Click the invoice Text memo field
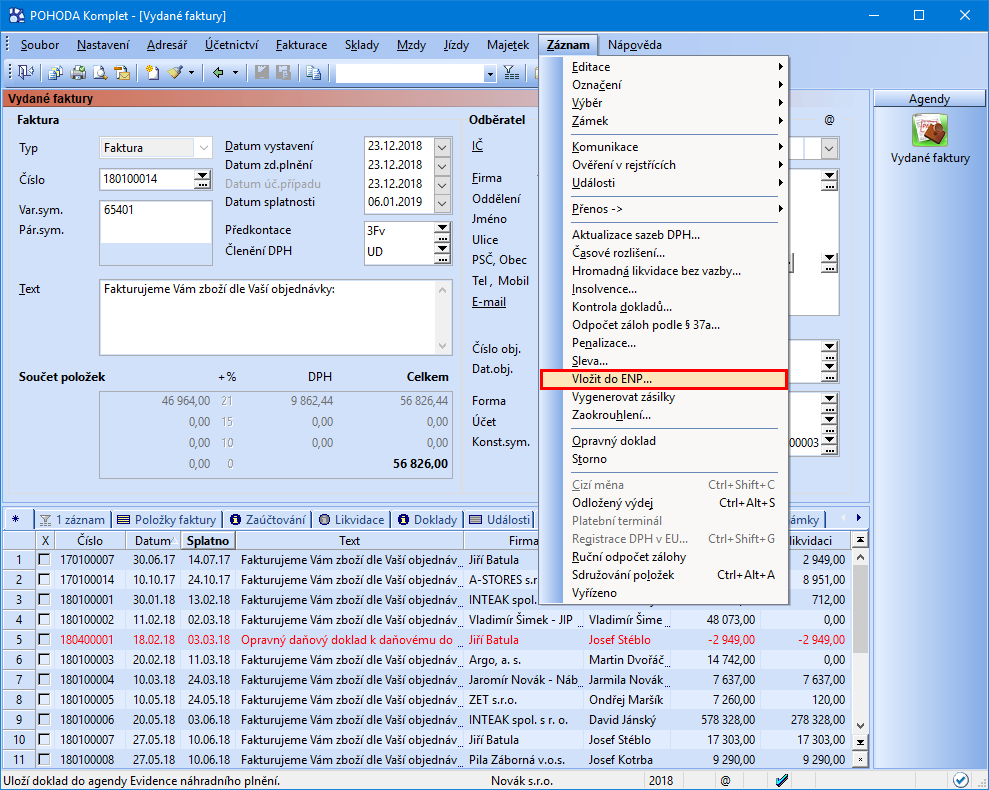989x790 pixels. [x=267, y=317]
